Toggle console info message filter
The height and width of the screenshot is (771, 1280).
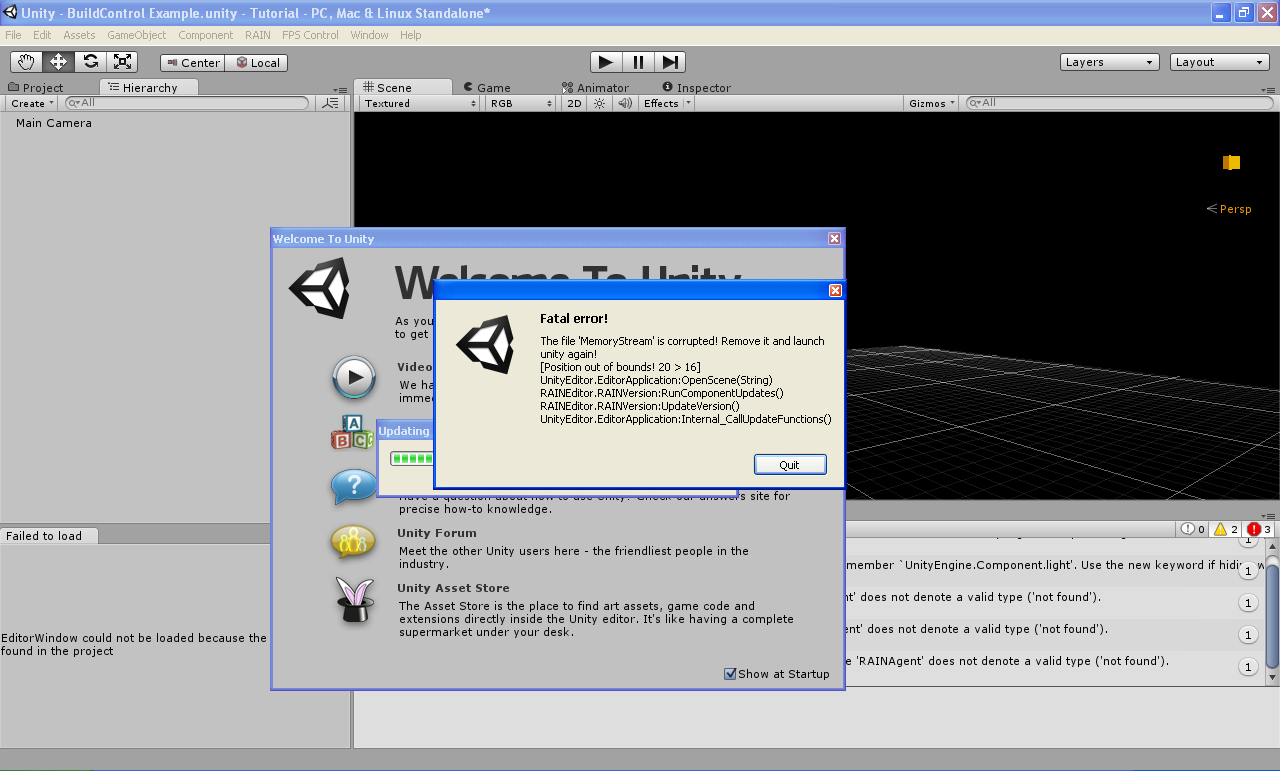point(1192,529)
